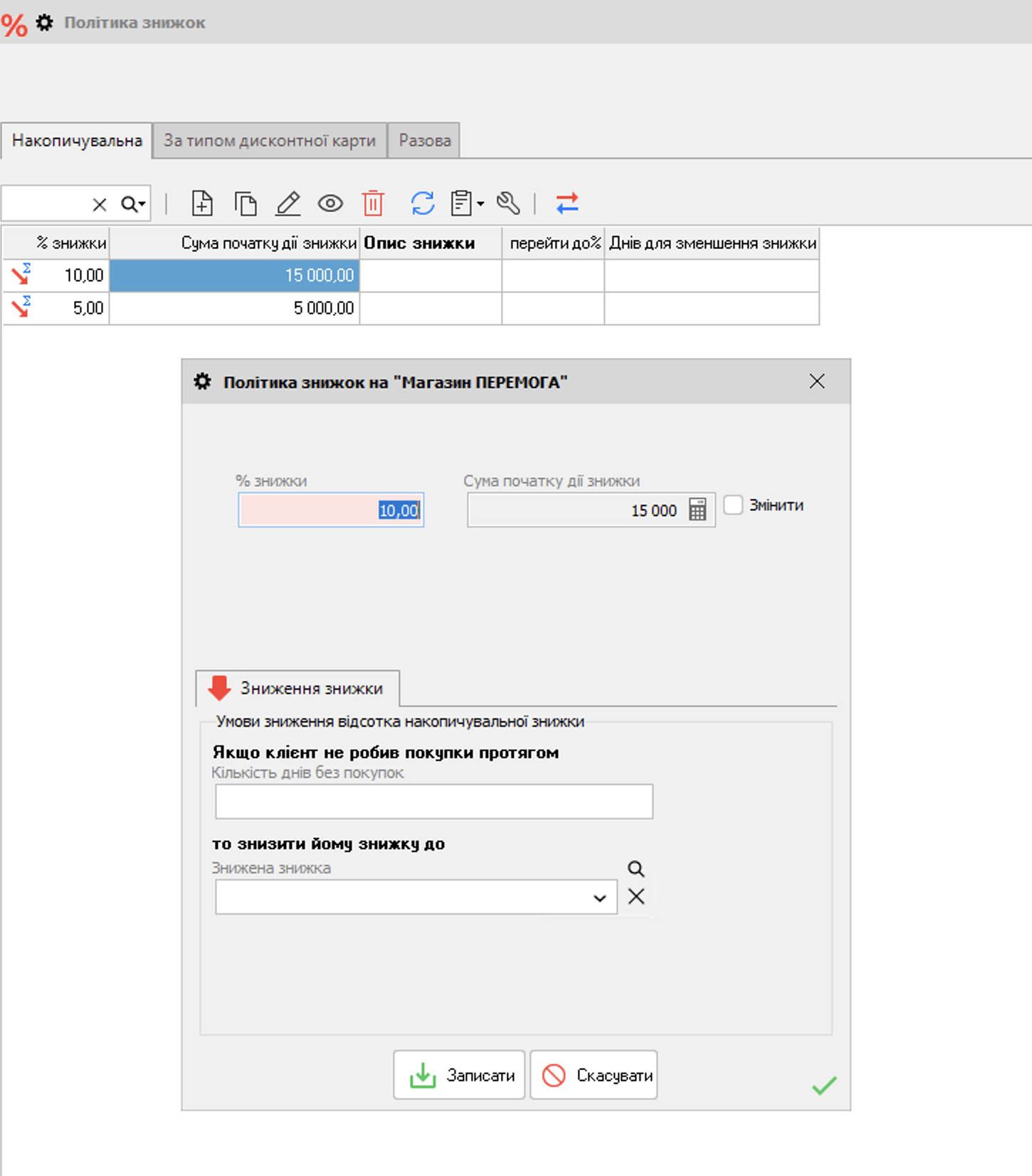Enable the Змінити checkbox
The width and height of the screenshot is (1032, 1176).
[733, 505]
